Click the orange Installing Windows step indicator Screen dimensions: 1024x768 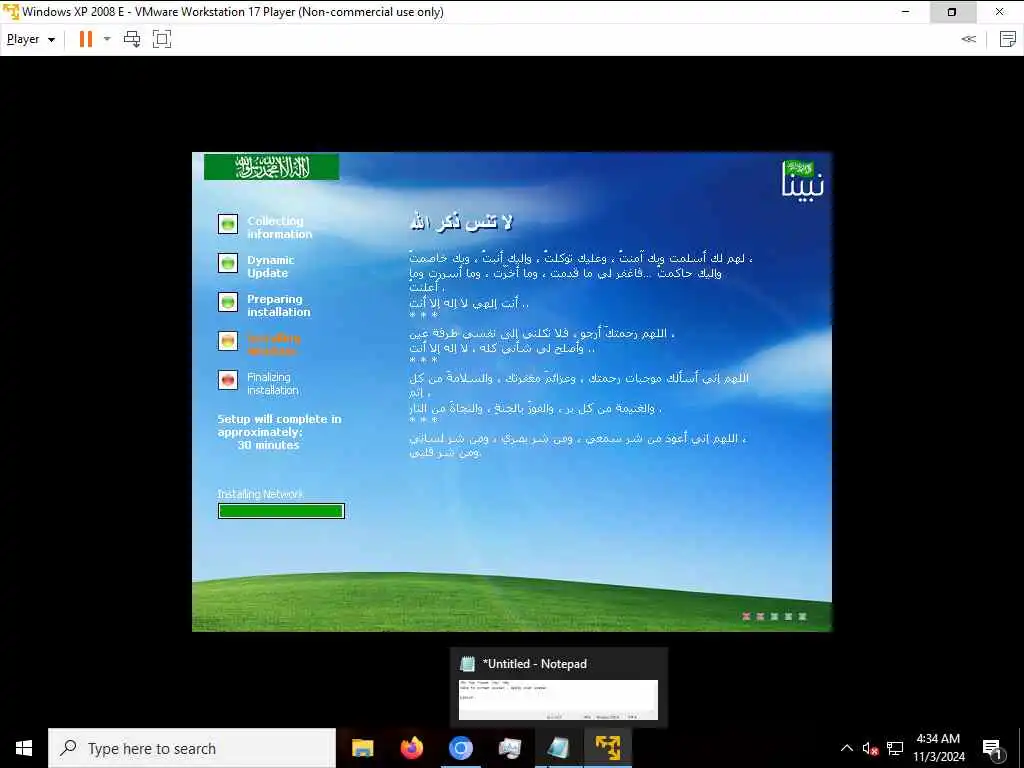[x=228, y=341]
